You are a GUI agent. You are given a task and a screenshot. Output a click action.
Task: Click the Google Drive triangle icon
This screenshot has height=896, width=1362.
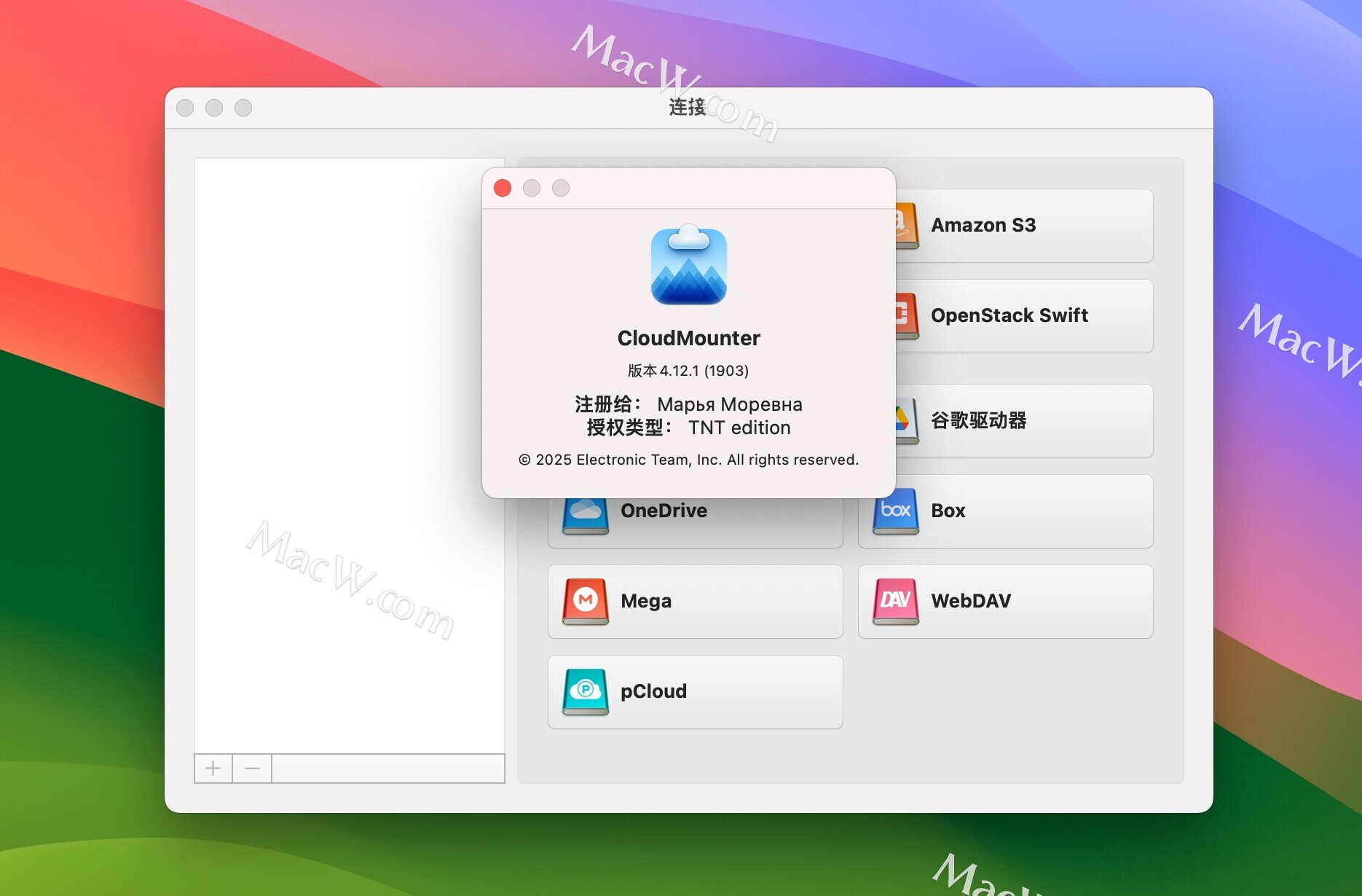[907, 421]
